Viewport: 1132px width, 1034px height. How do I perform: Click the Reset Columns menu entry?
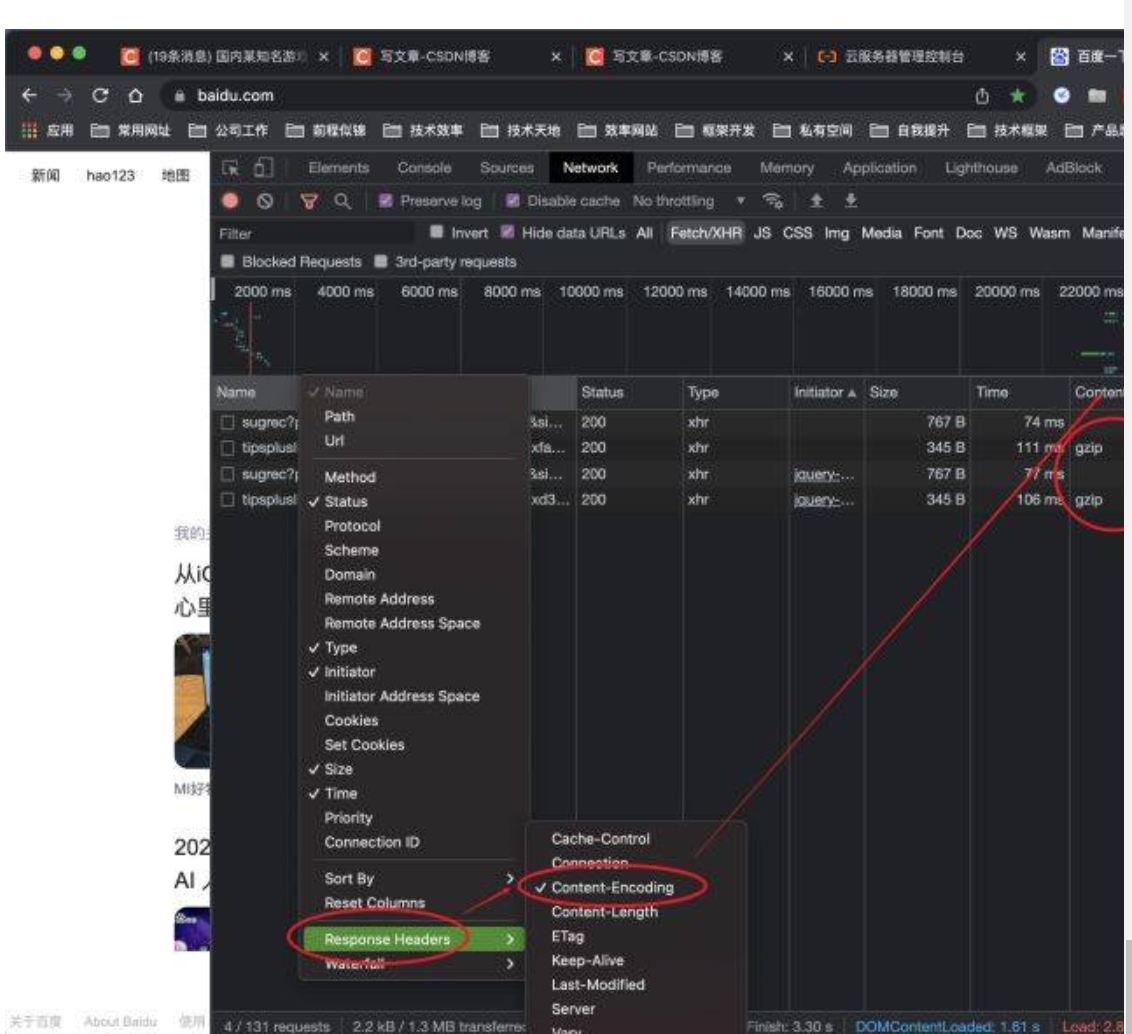click(374, 903)
